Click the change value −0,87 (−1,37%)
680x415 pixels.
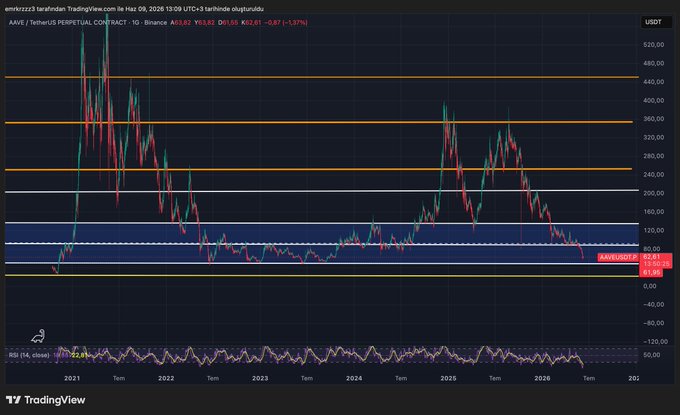tap(286, 23)
